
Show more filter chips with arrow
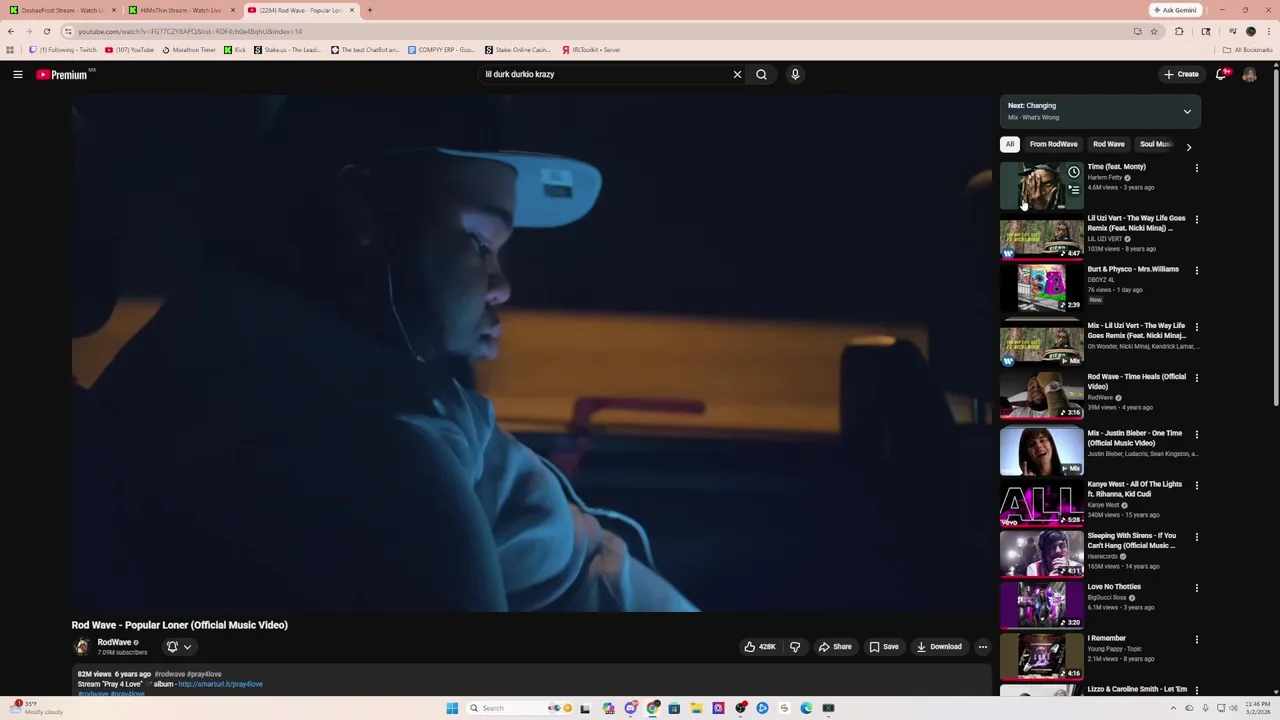point(1188,147)
